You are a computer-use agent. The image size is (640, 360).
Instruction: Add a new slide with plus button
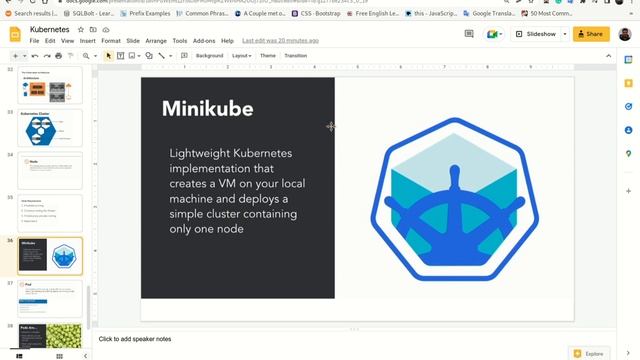pyautogui.click(x=15, y=56)
